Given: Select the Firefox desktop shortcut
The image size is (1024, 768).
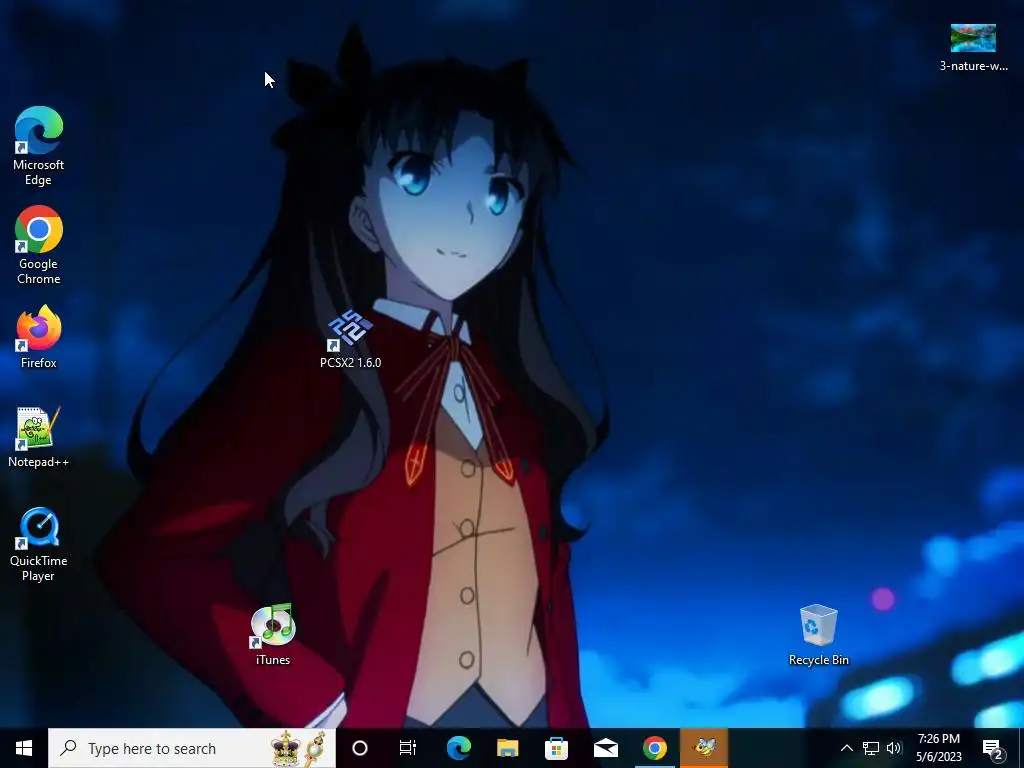Looking at the screenshot, I should click(39, 337).
